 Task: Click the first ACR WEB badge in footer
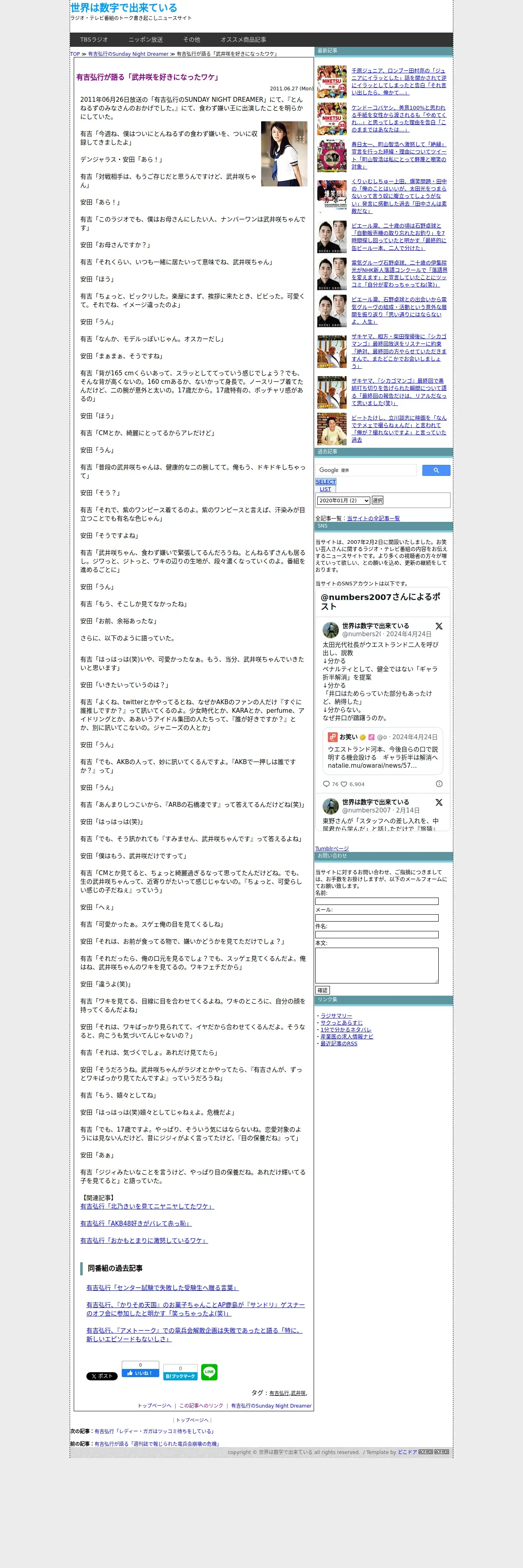(x=426, y=1452)
